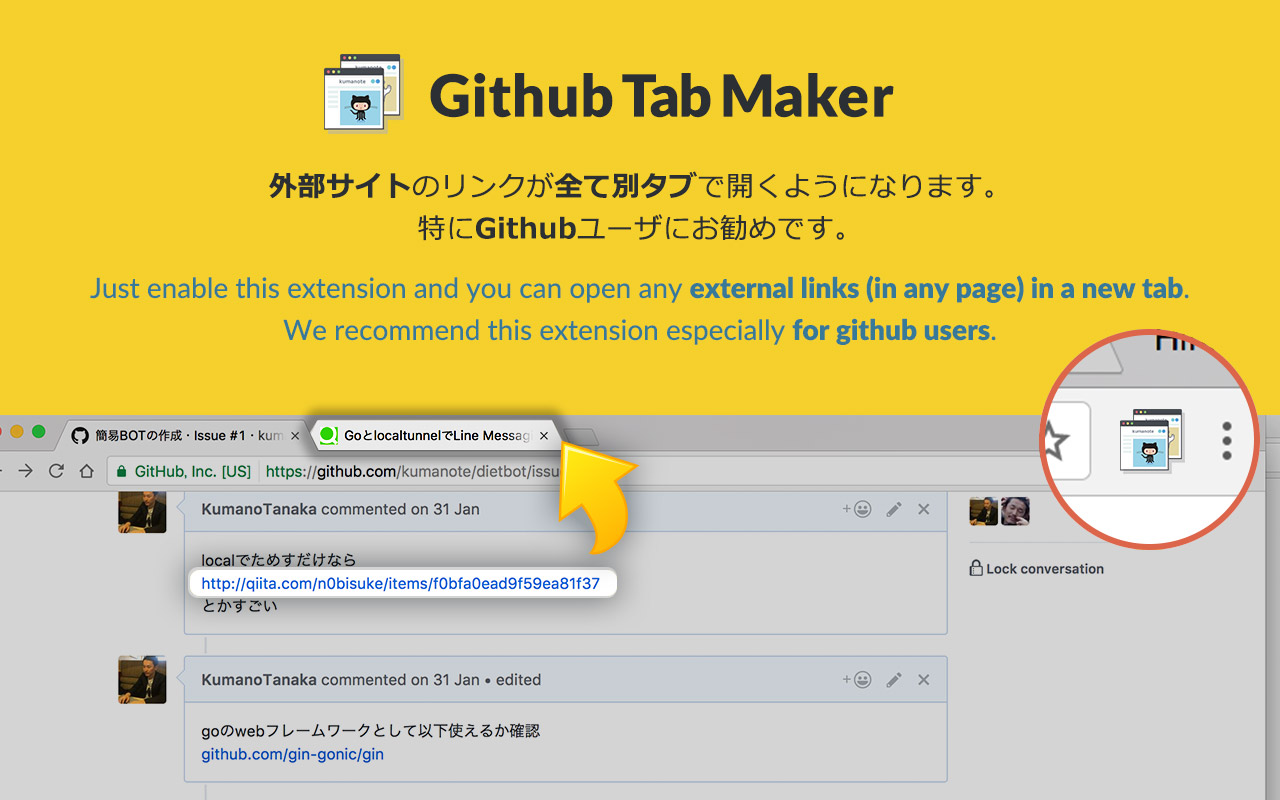The height and width of the screenshot is (800, 1280).
Task: Edit the first KumanoTanaka comment
Action: [x=894, y=509]
